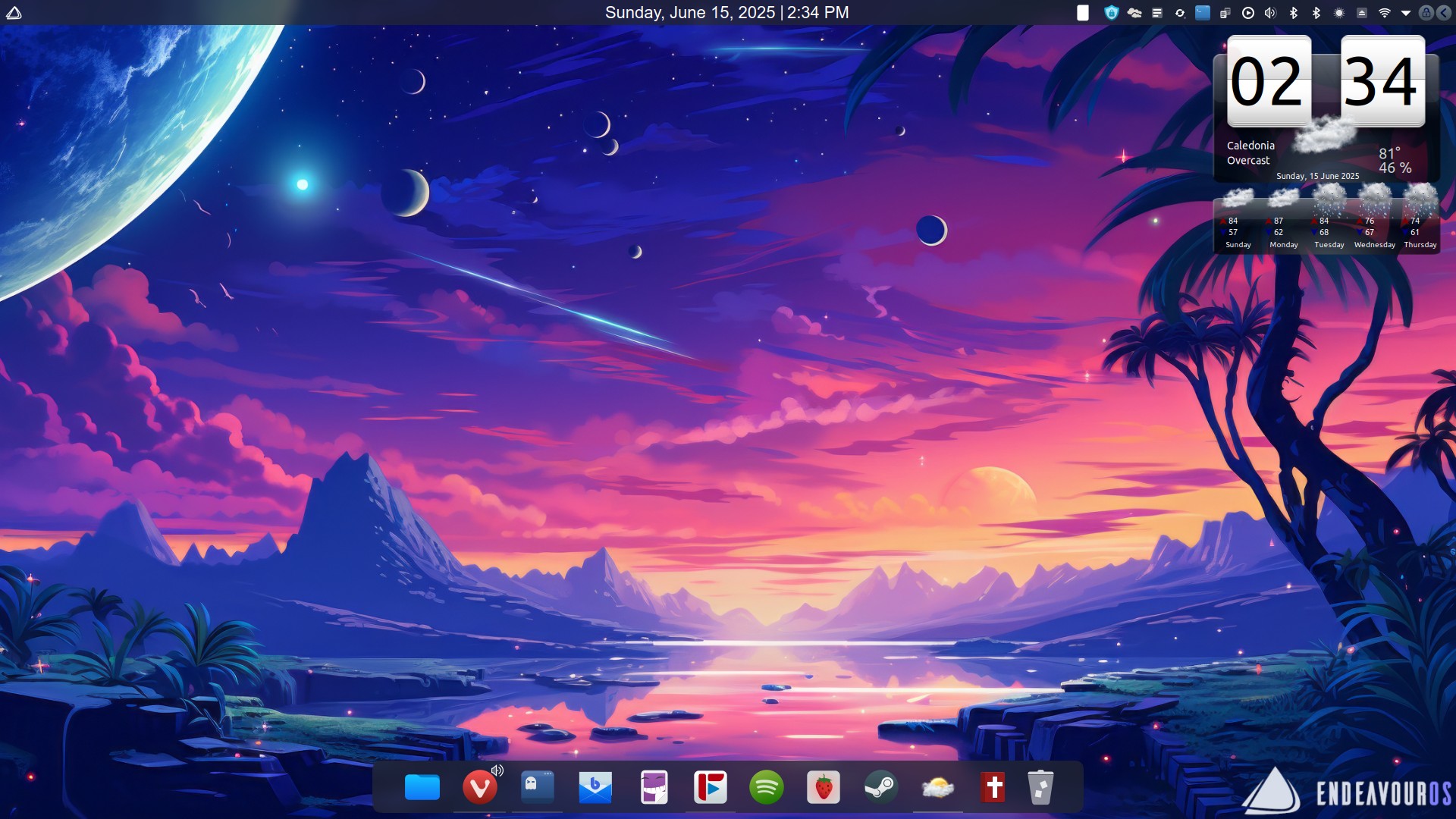
Task: Open the volume speaker tray icon
Action: 1271,12
